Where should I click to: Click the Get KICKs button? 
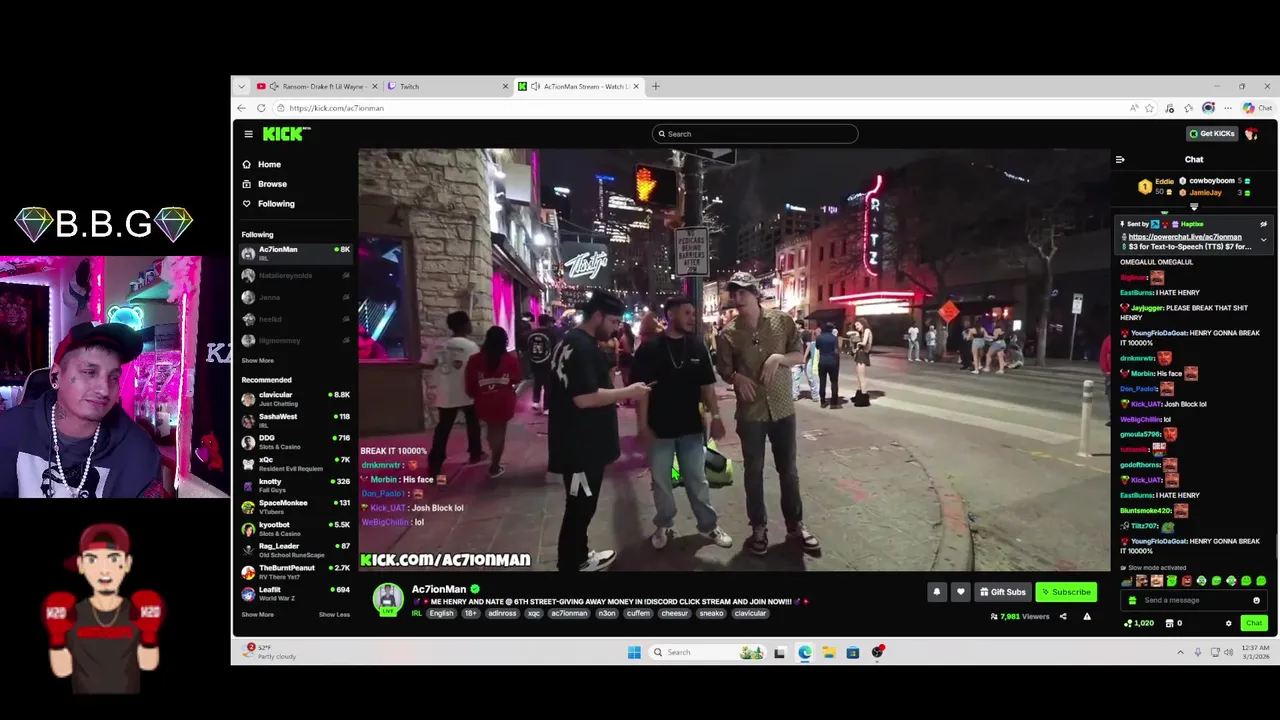tap(1212, 134)
